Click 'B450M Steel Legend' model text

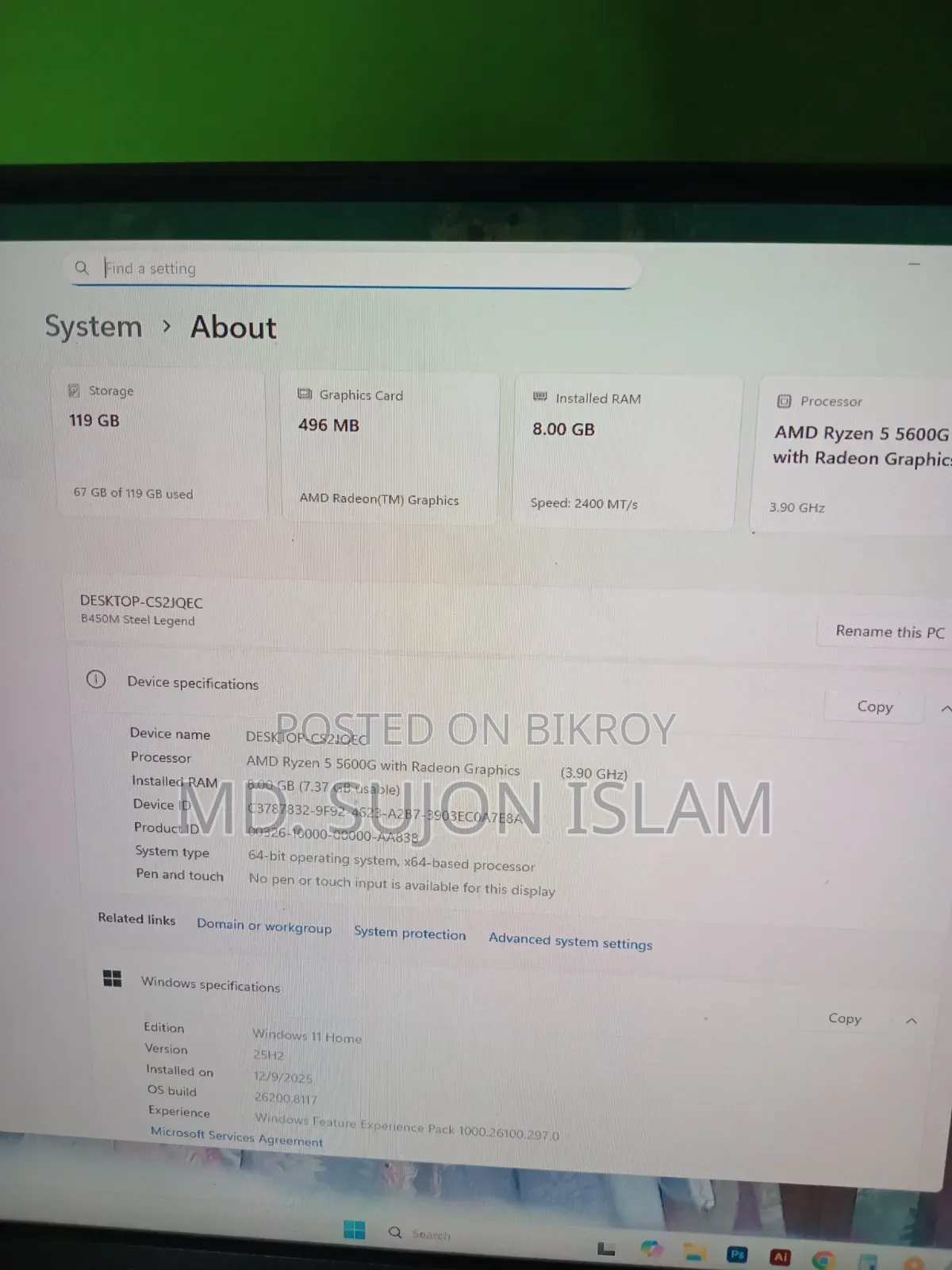pyautogui.click(x=137, y=619)
